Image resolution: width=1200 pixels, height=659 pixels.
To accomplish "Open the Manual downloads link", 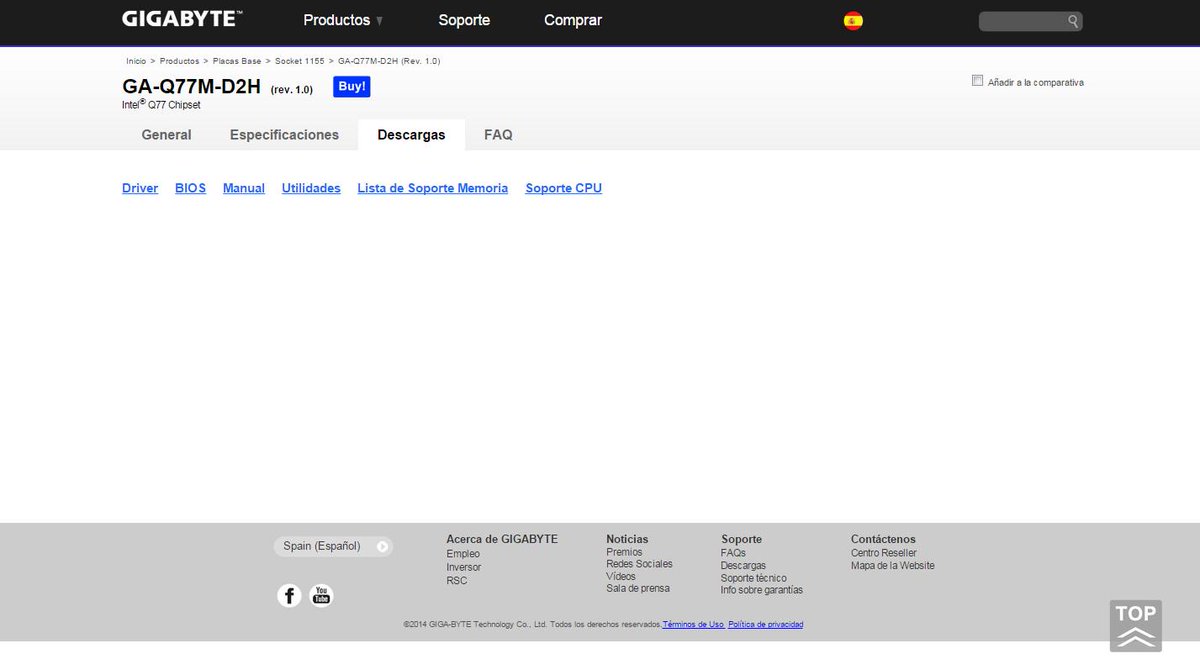I will point(244,188).
